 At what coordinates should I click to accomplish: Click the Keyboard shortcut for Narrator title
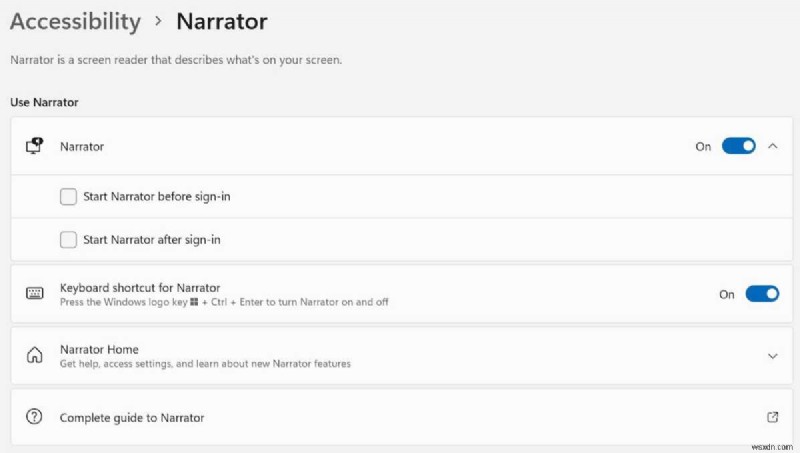140,288
